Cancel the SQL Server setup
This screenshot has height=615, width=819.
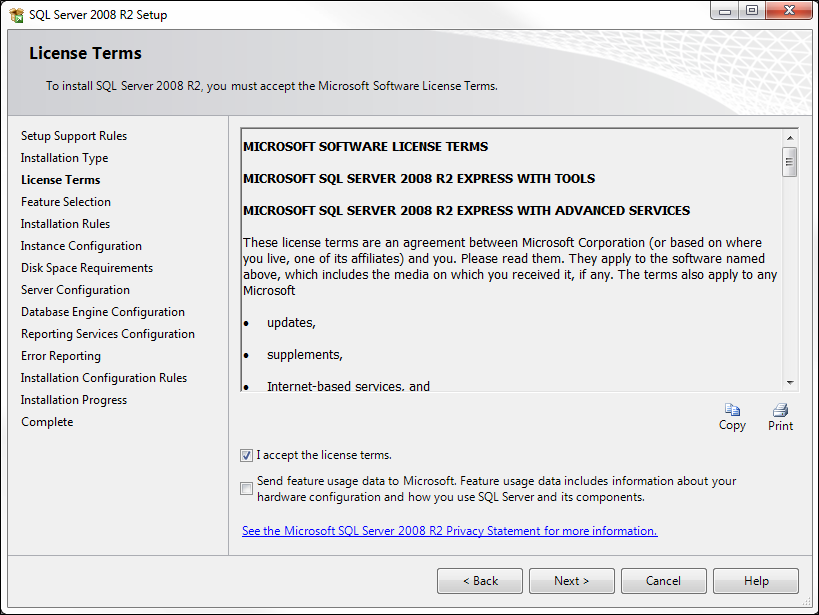click(664, 581)
